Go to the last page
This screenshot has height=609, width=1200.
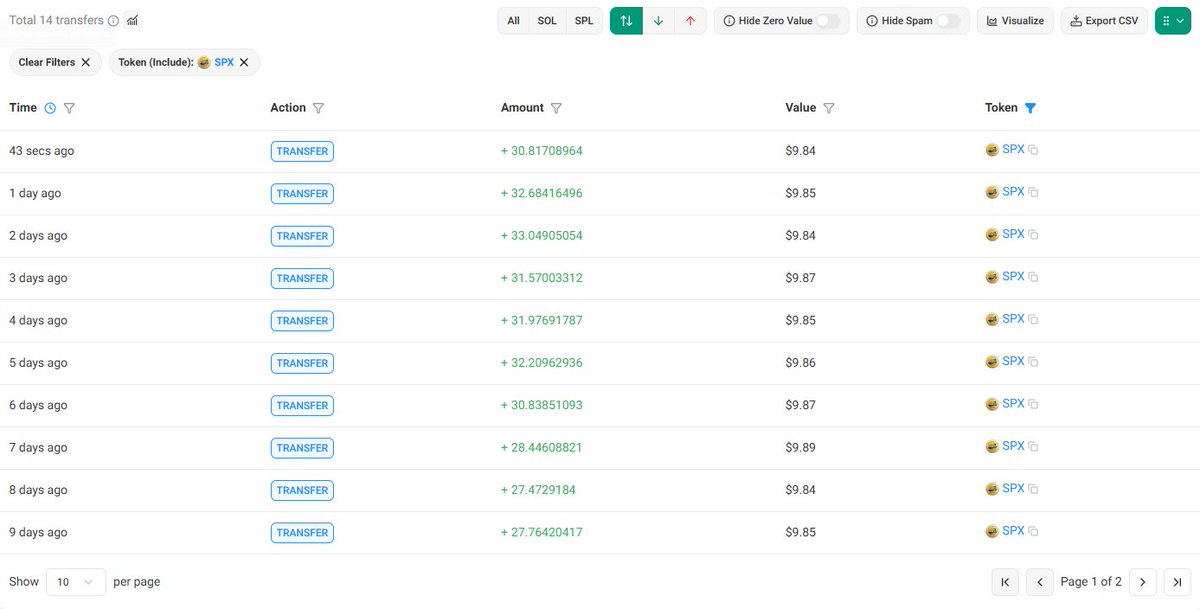pos(1178,582)
